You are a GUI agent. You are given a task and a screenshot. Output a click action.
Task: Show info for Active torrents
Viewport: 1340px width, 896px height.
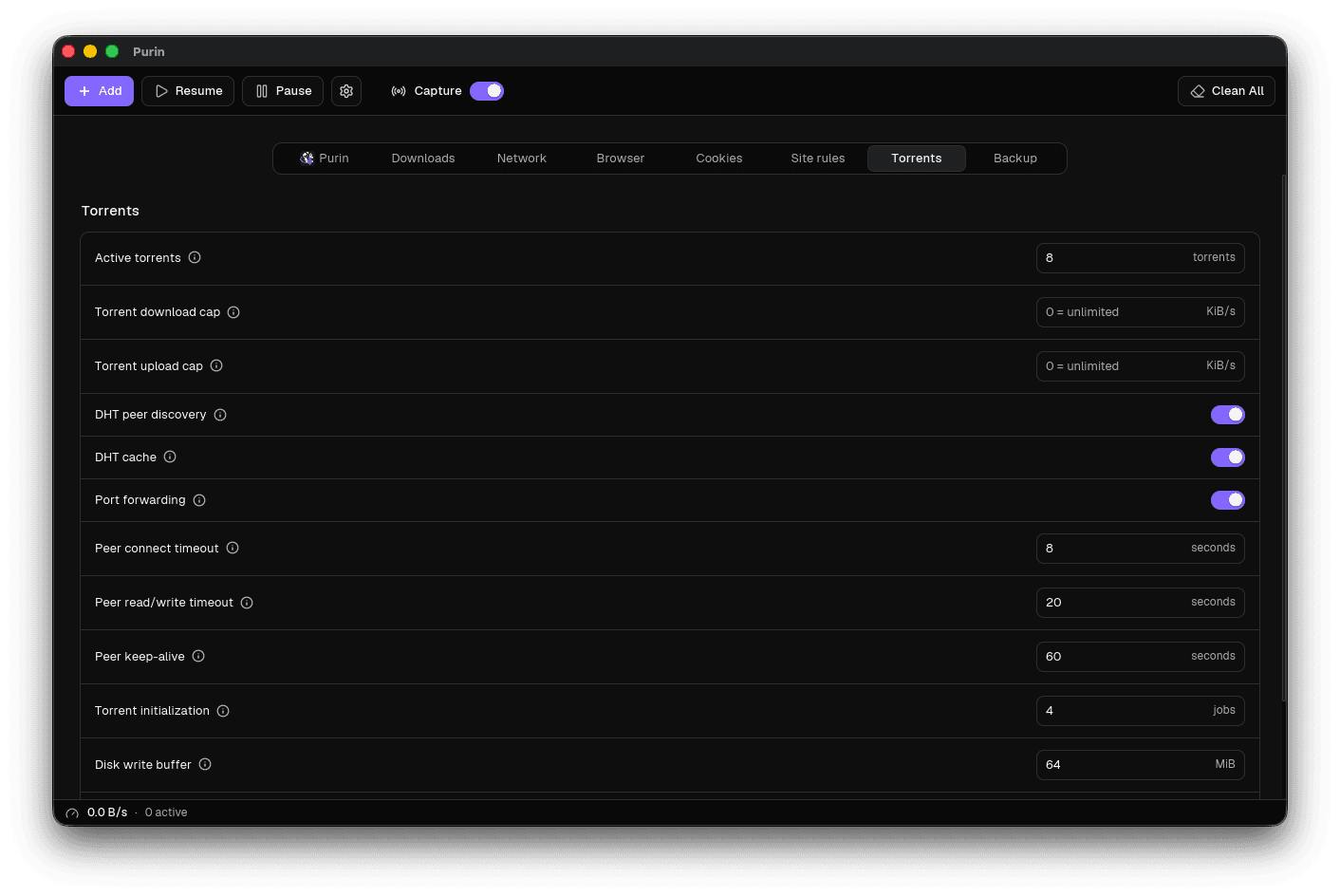coord(195,257)
